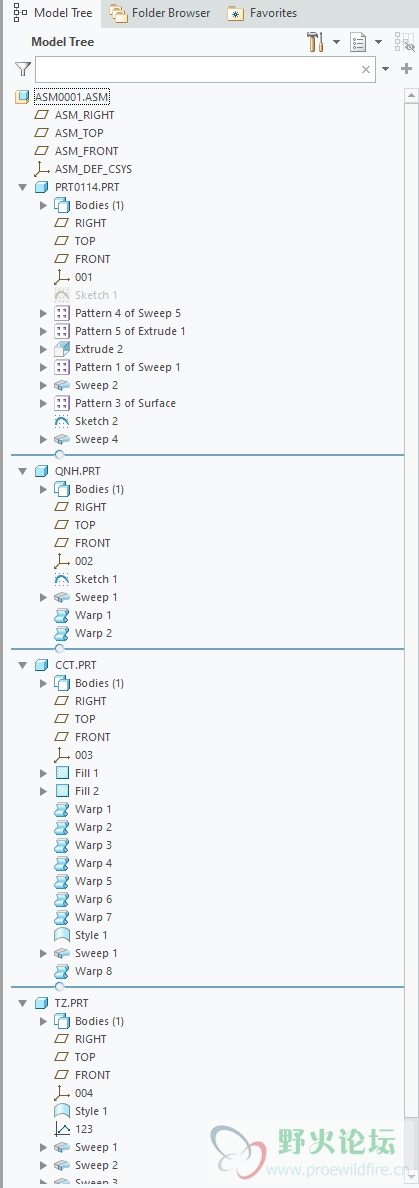
Task: Click the show/hide tree items icon
Action: coord(405,42)
